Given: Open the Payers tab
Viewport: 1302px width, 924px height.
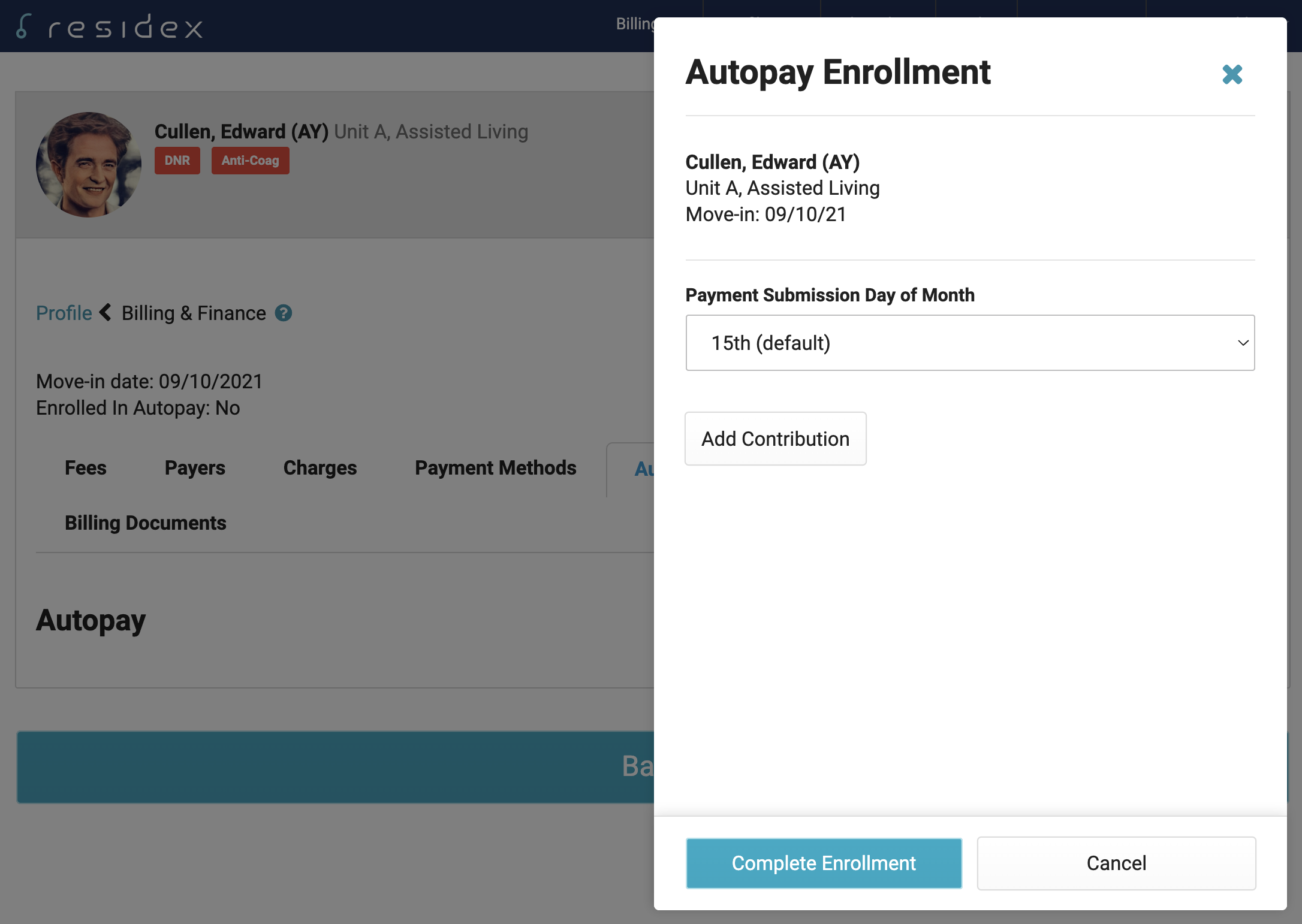Looking at the screenshot, I should click(x=195, y=467).
